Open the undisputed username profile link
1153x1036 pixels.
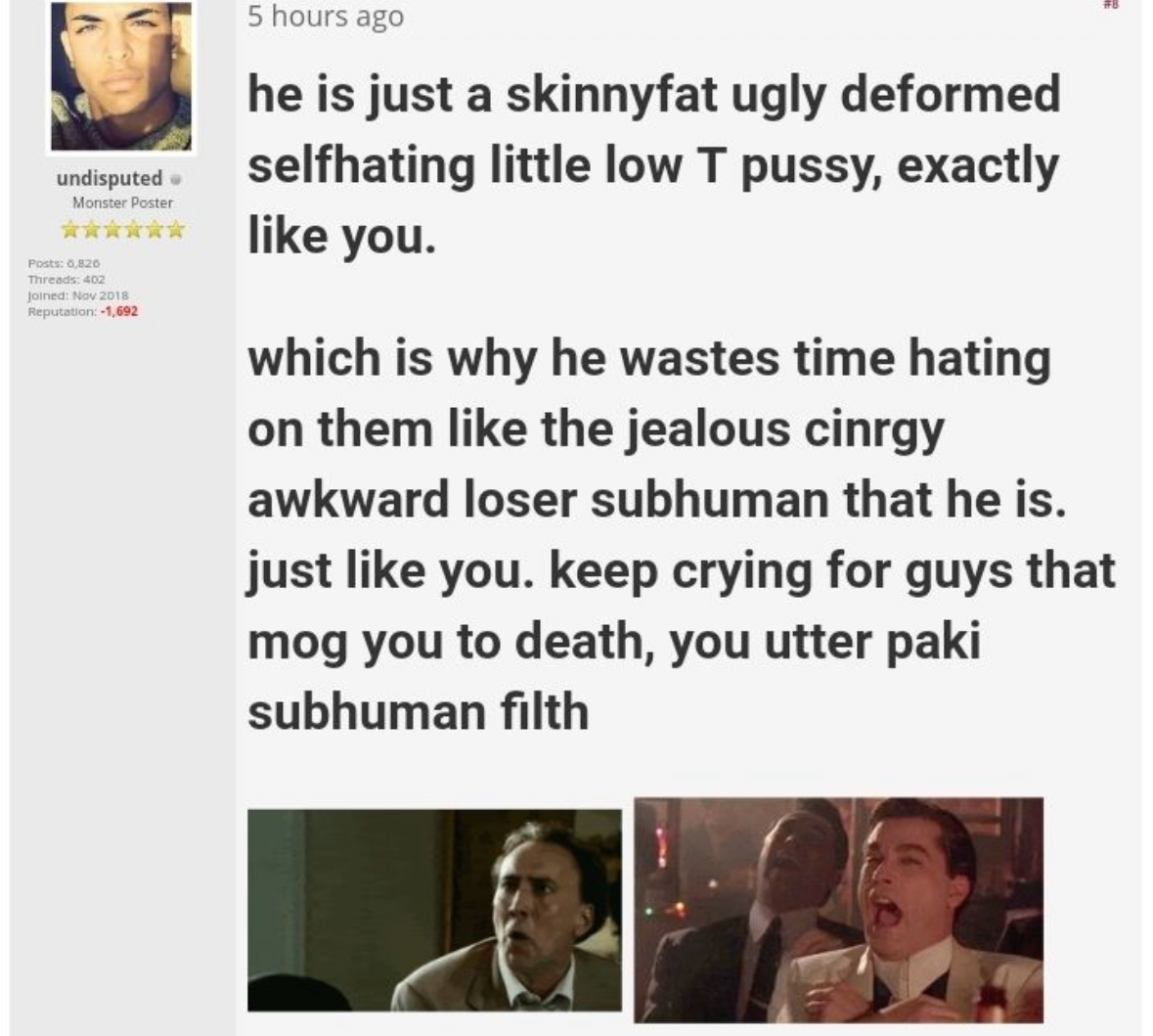pos(110,178)
